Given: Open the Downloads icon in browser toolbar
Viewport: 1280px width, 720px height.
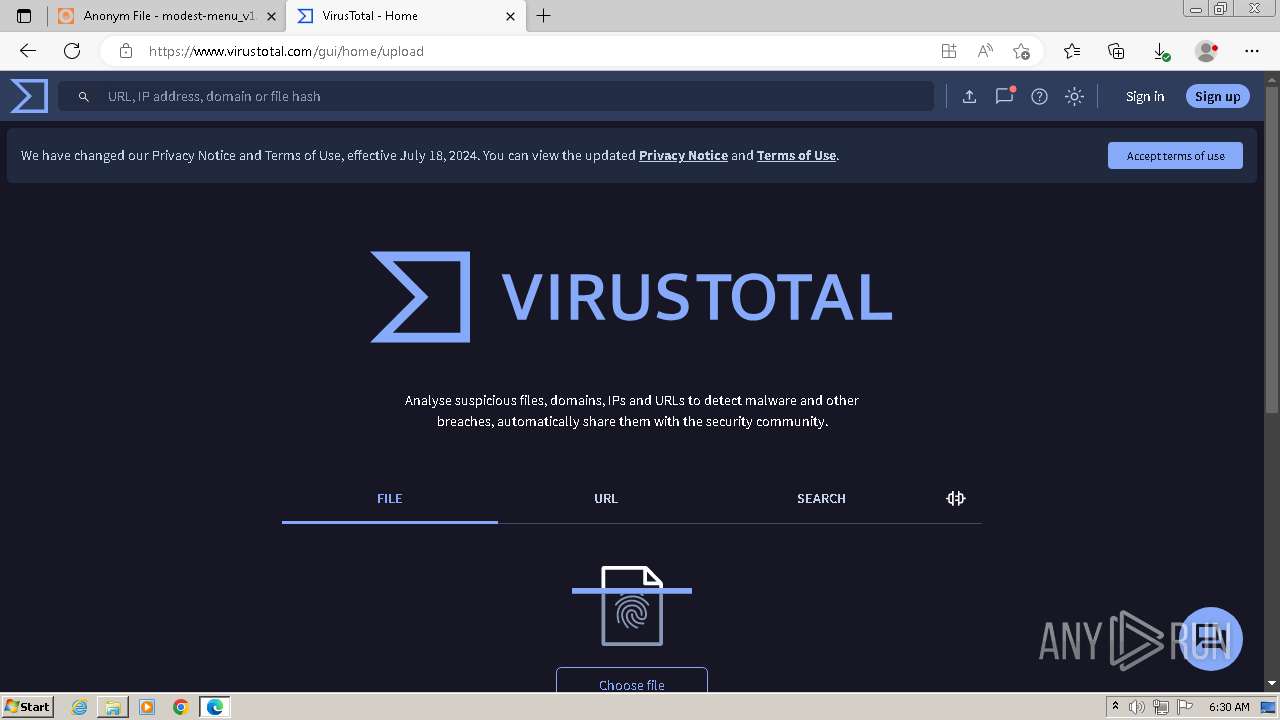Looking at the screenshot, I should 1161,51.
